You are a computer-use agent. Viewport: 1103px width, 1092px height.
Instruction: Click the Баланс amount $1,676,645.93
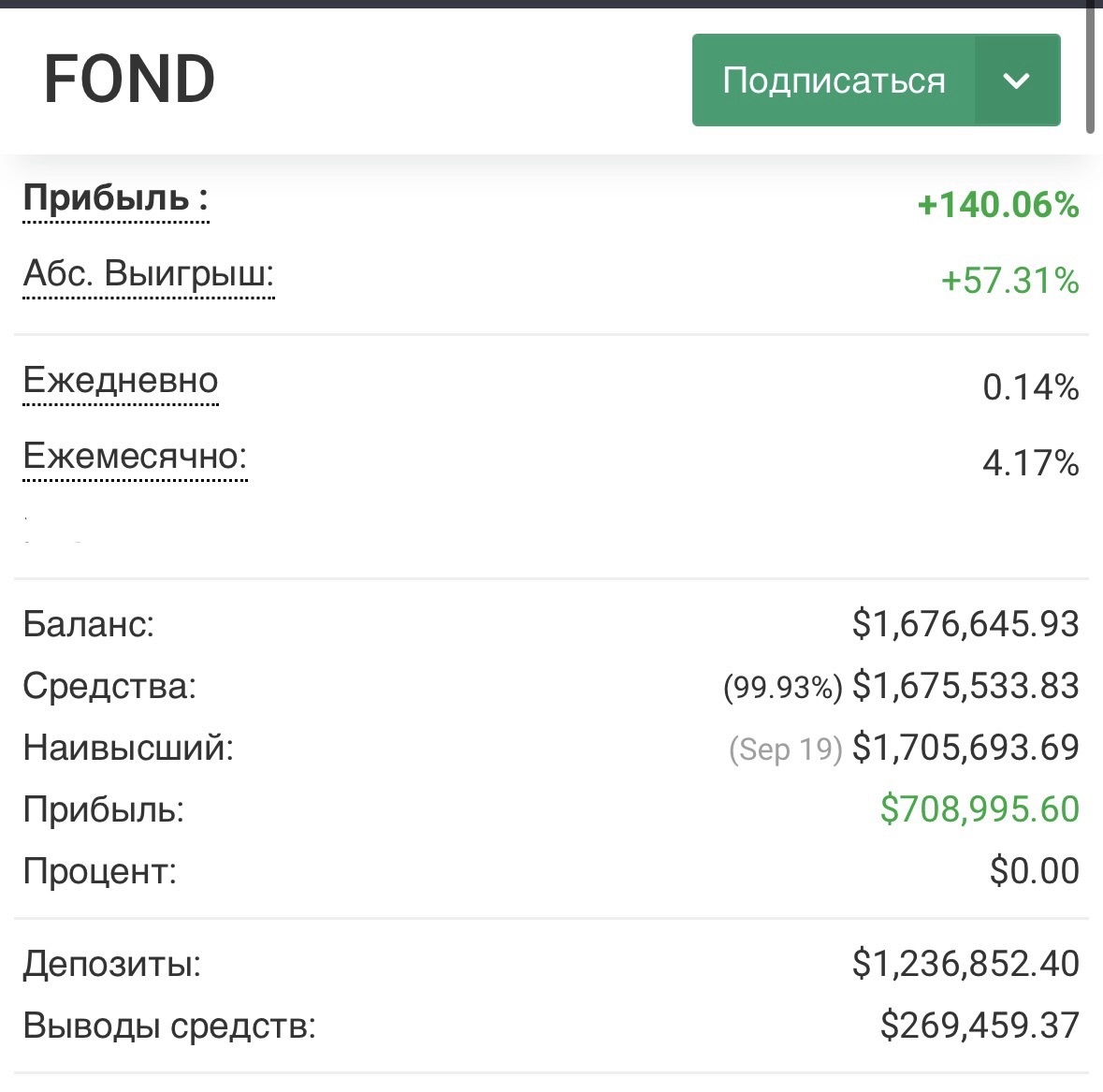(x=965, y=624)
